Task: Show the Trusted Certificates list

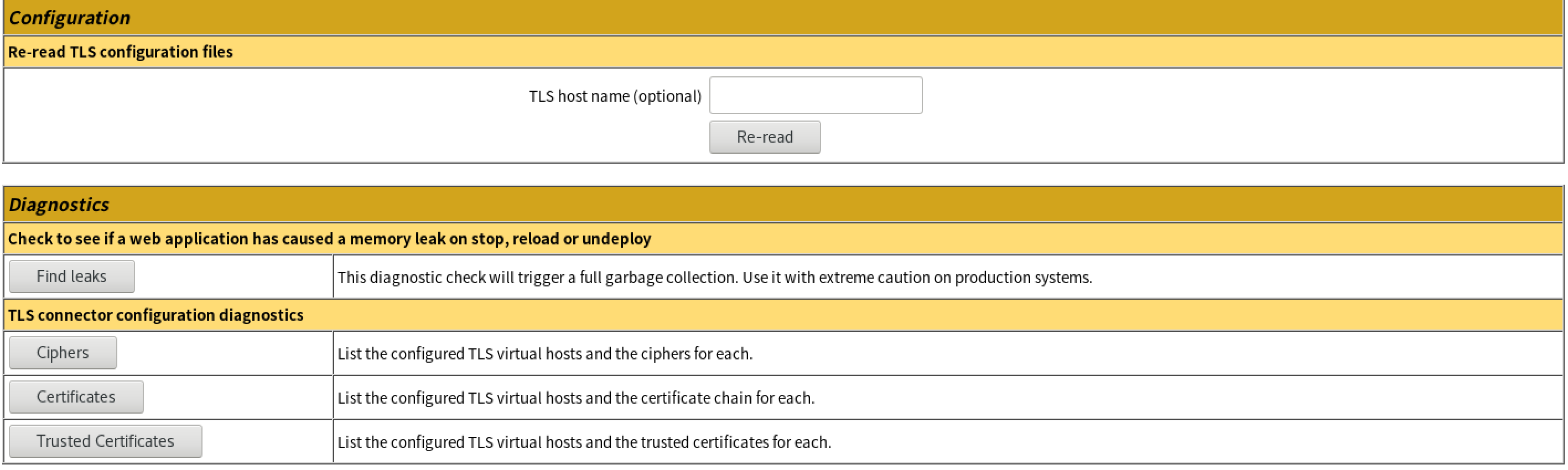Action: pyautogui.click(x=105, y=441)
